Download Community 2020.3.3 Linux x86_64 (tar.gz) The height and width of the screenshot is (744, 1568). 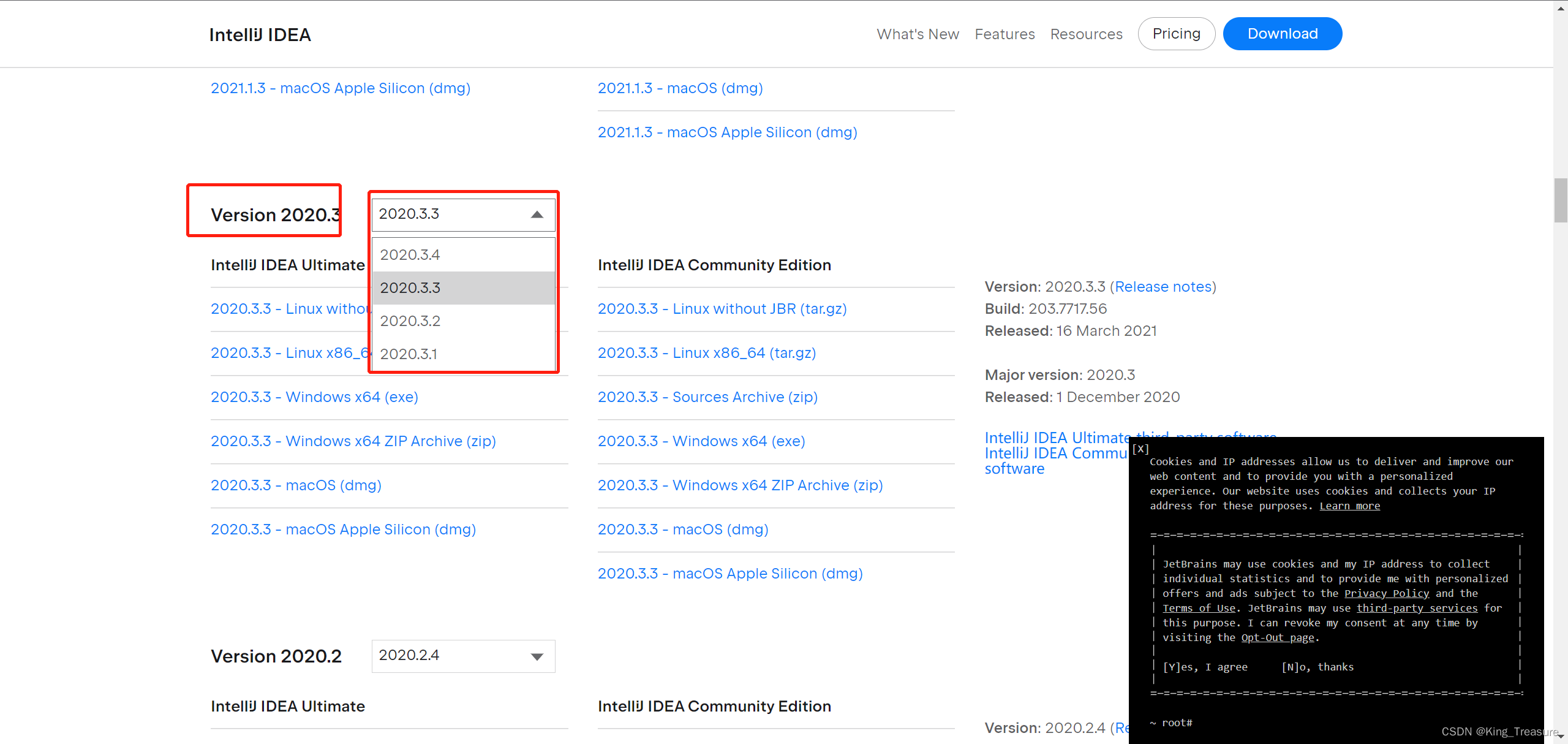tap(707, 353)
